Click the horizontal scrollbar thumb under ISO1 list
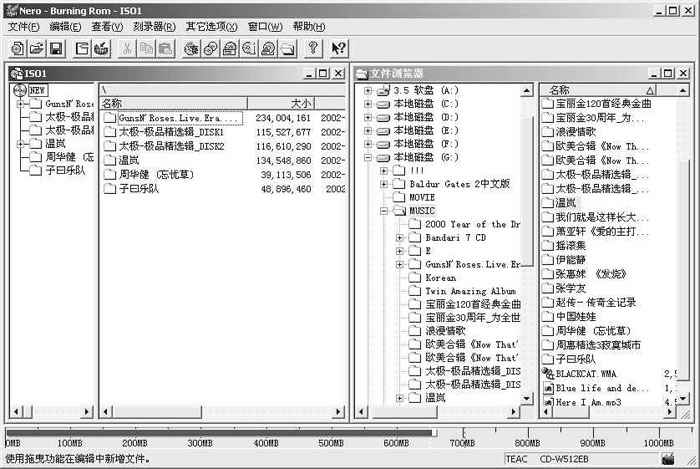This screenshot has height=469, width=700. [156, 412]
